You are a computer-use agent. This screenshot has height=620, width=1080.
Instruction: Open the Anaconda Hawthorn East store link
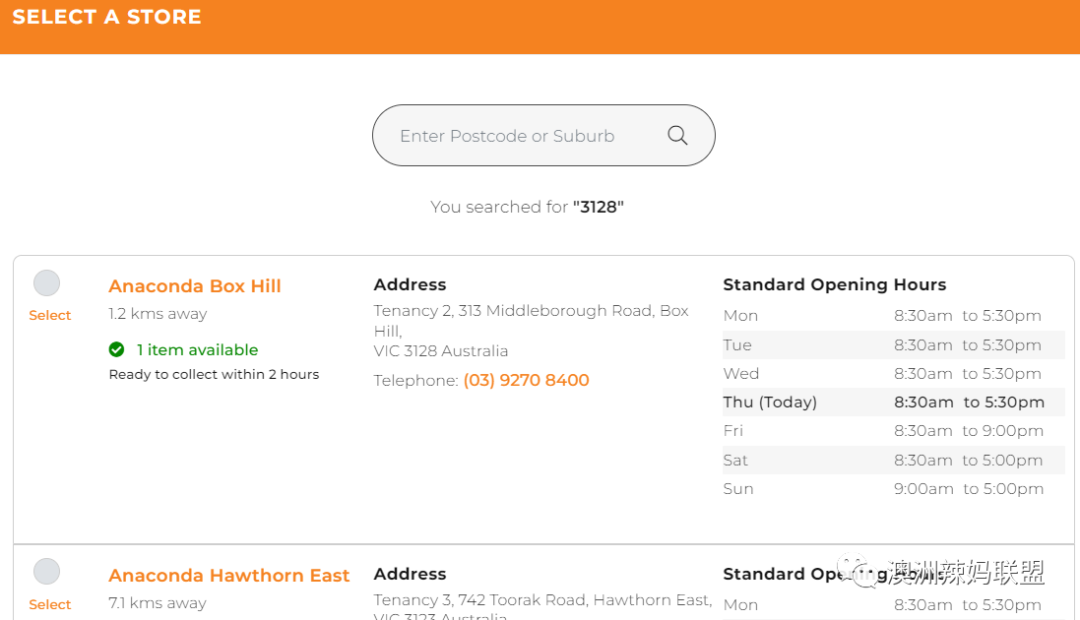click(229, 575)
